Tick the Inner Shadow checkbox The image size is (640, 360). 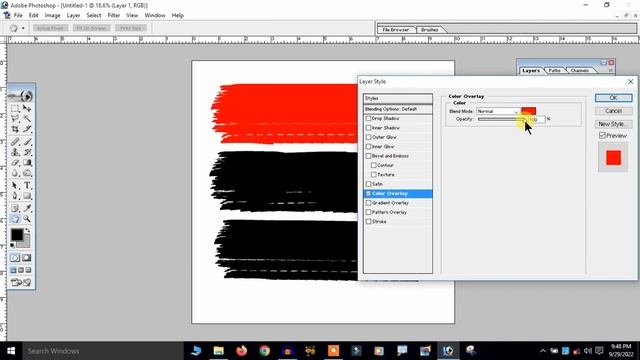368,128
